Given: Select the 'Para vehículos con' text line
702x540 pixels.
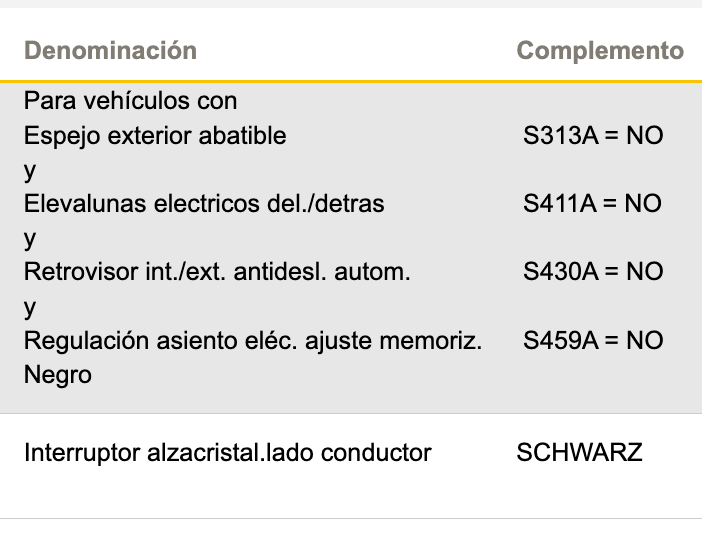Looking at the screenshot, I should tap(130, 101).
